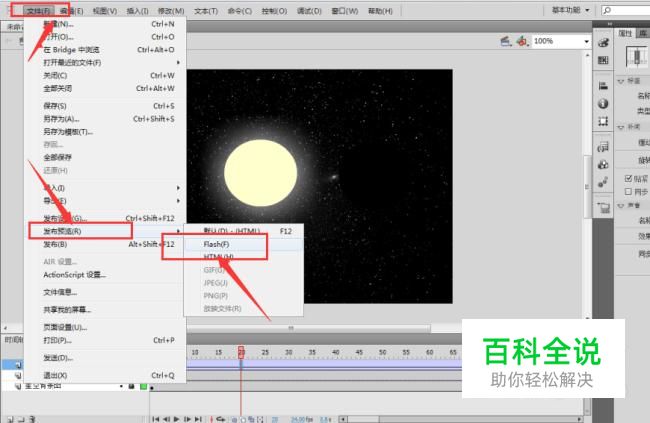
Task: Expand the 导出(E) submenu
Action: (105, 201)
